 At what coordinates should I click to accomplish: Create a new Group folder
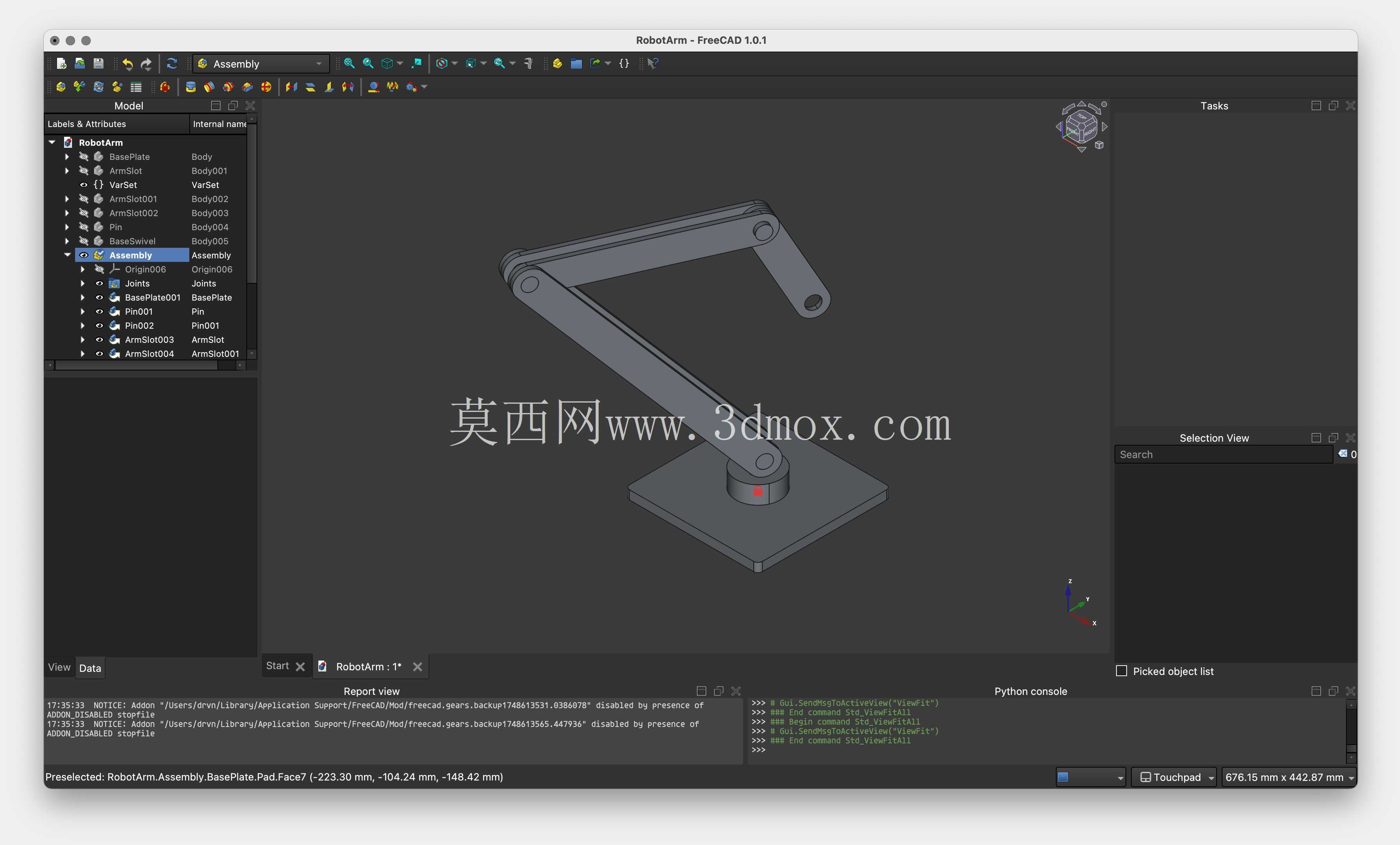pyautogui.click(x=576, y=64)
